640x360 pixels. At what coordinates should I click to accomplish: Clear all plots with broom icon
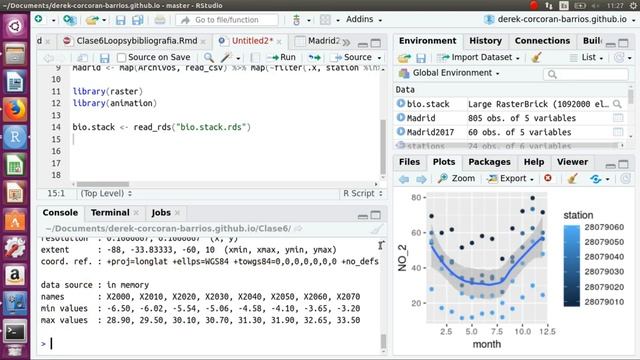click(x=572, y=178)
